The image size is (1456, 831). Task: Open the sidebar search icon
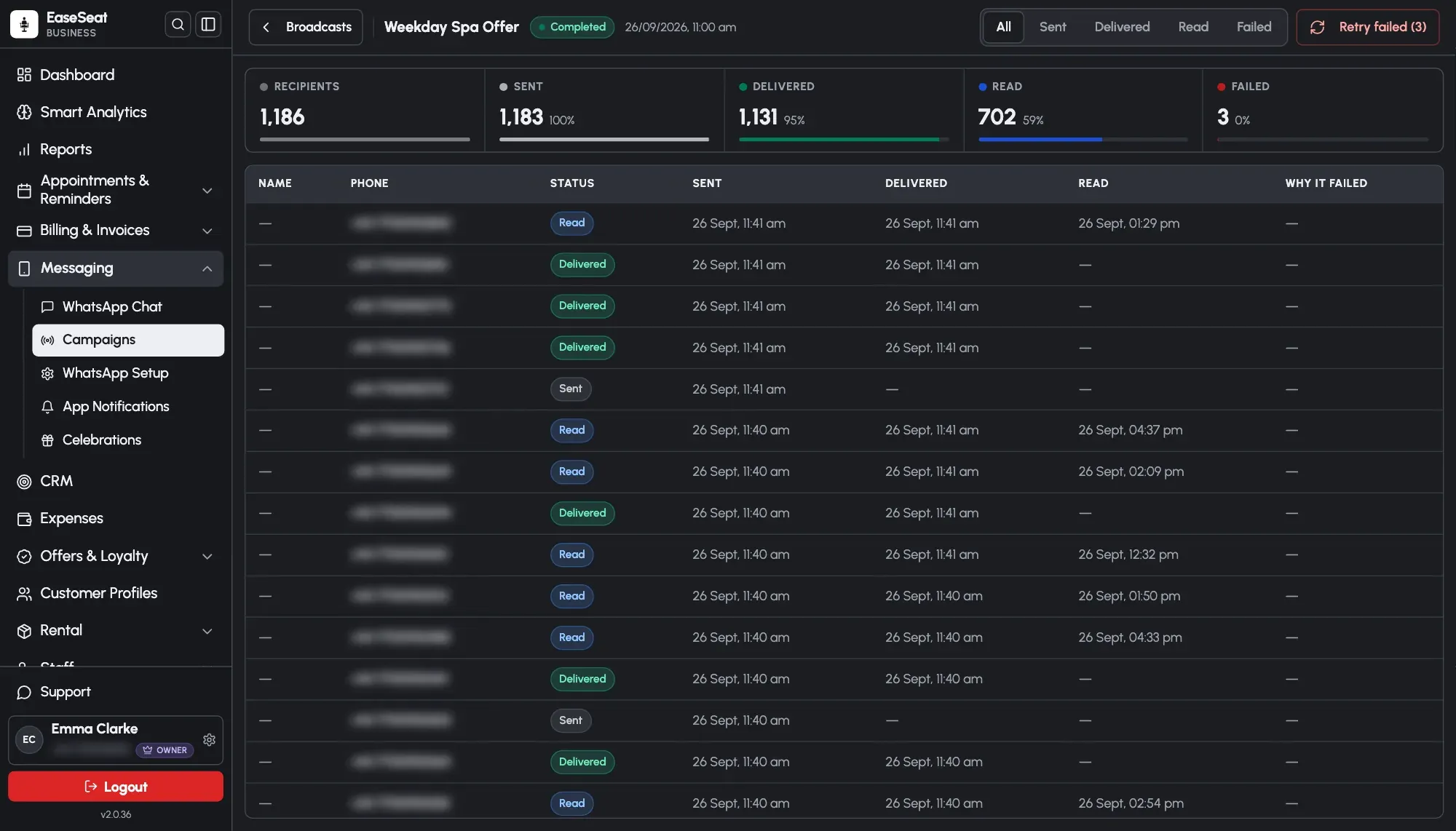178,24
